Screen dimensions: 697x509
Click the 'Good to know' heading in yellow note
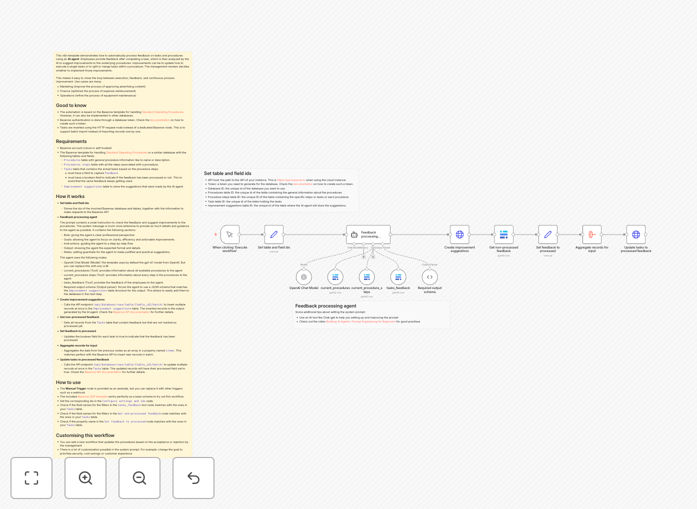tap(71, 105)
